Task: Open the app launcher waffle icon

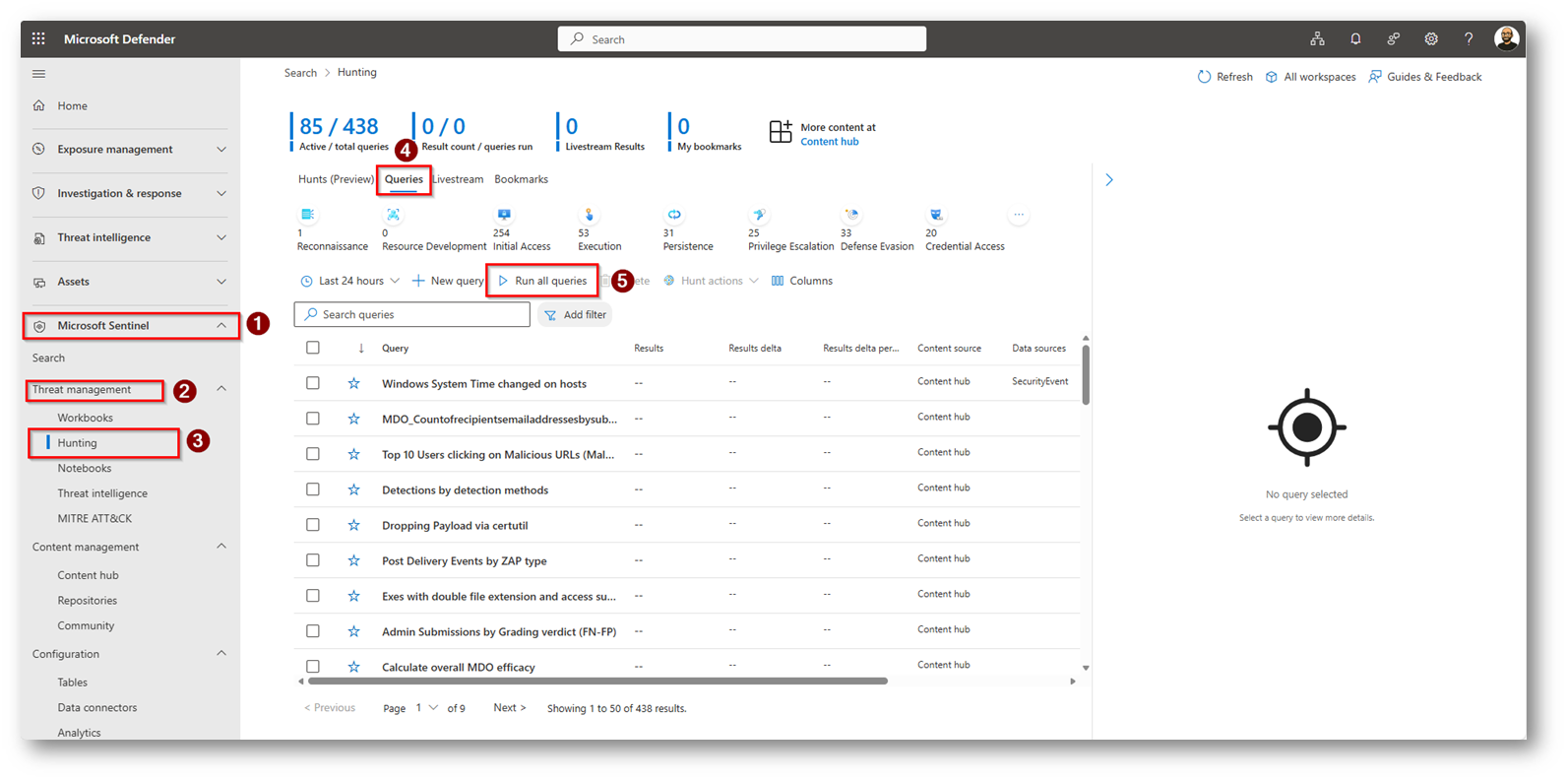Action: pos(38,39)
